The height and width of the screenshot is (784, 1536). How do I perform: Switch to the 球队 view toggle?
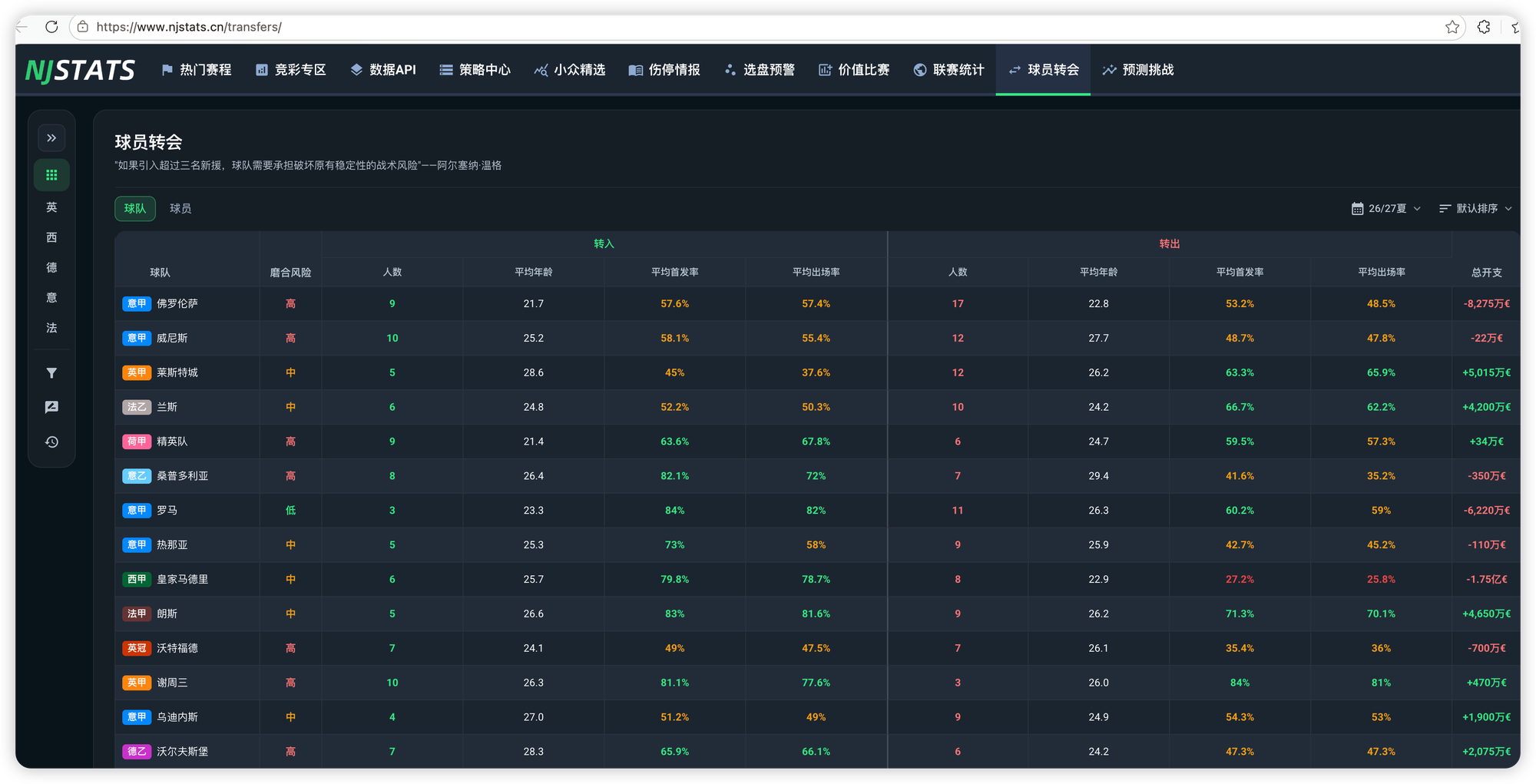point(135,209)
